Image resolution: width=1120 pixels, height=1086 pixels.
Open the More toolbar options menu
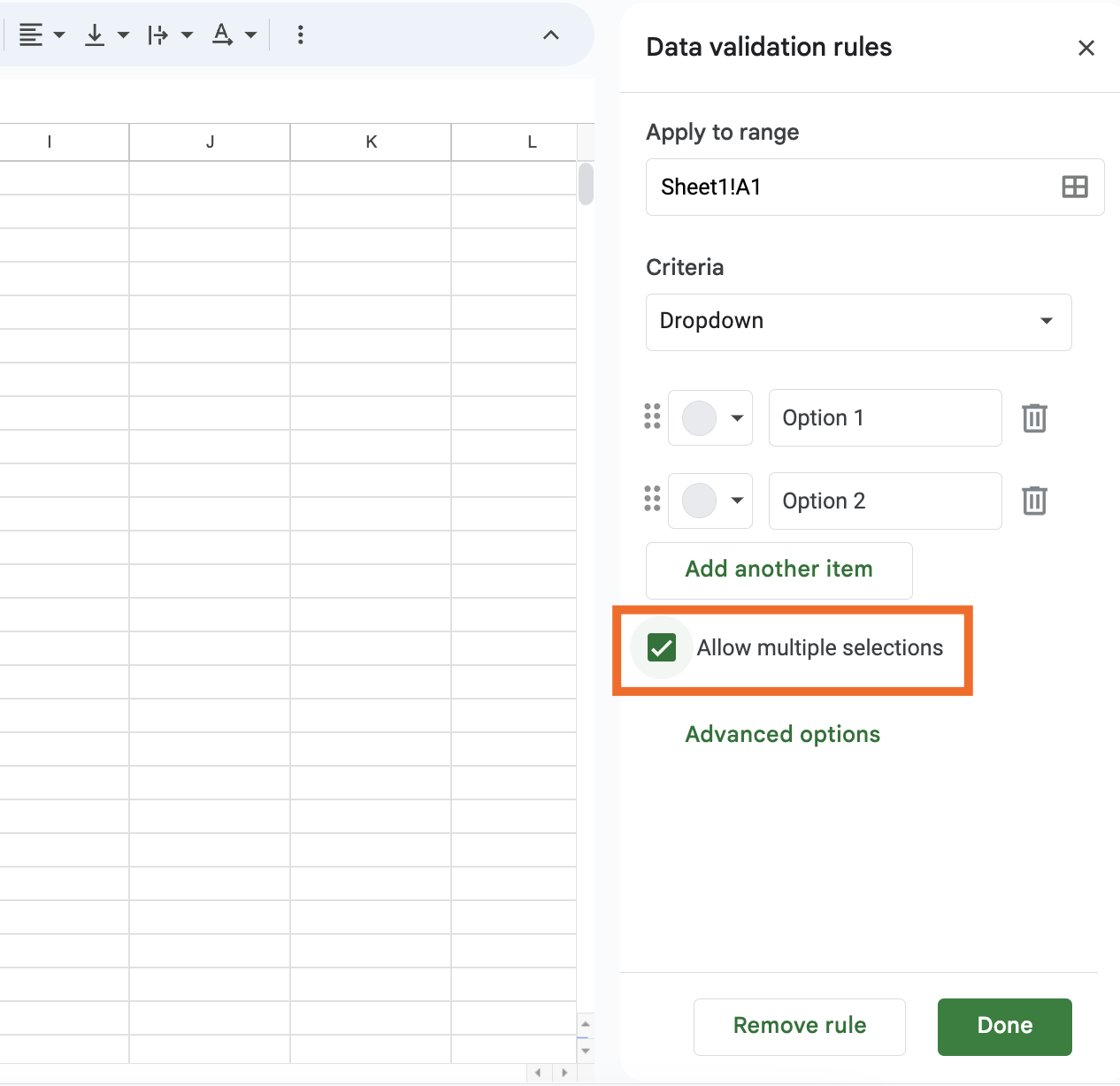[301, 35]
